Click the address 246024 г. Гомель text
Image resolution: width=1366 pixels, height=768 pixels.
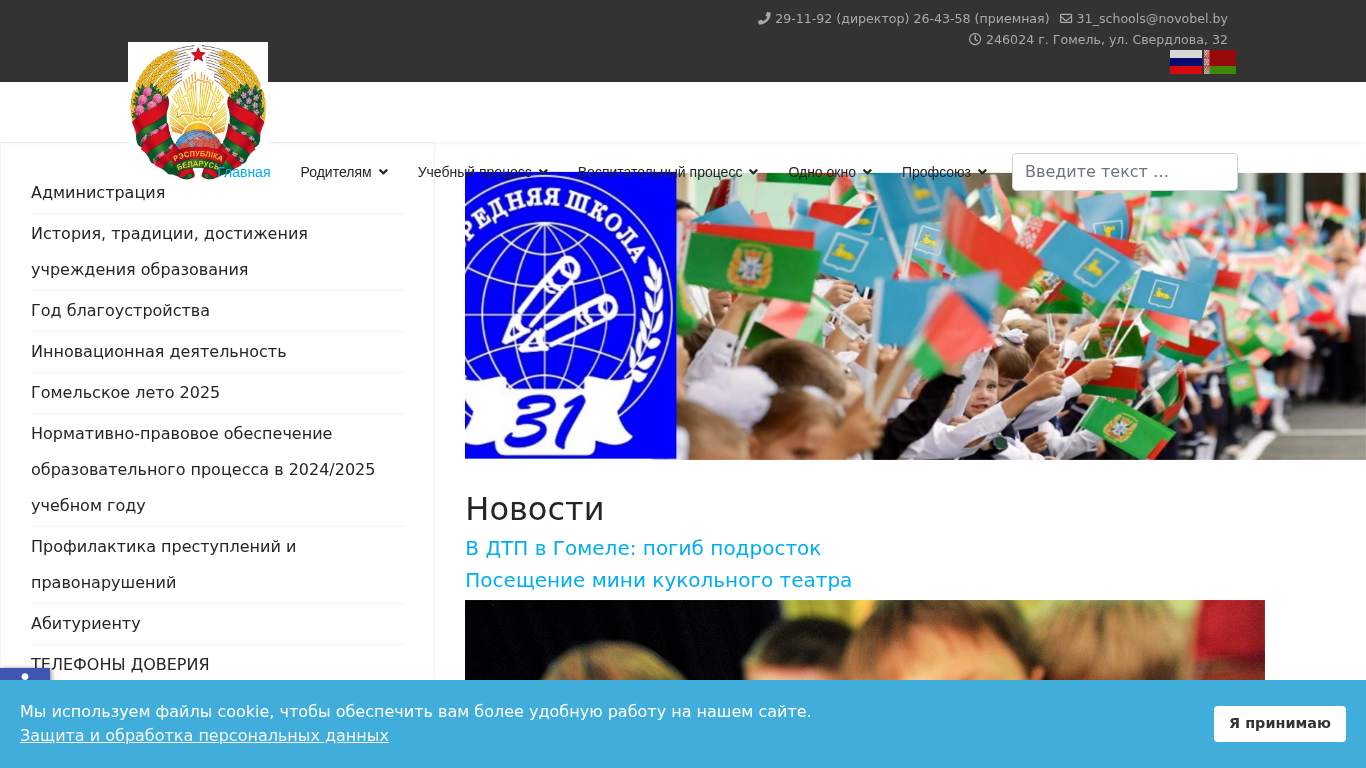pos(1107,40)
